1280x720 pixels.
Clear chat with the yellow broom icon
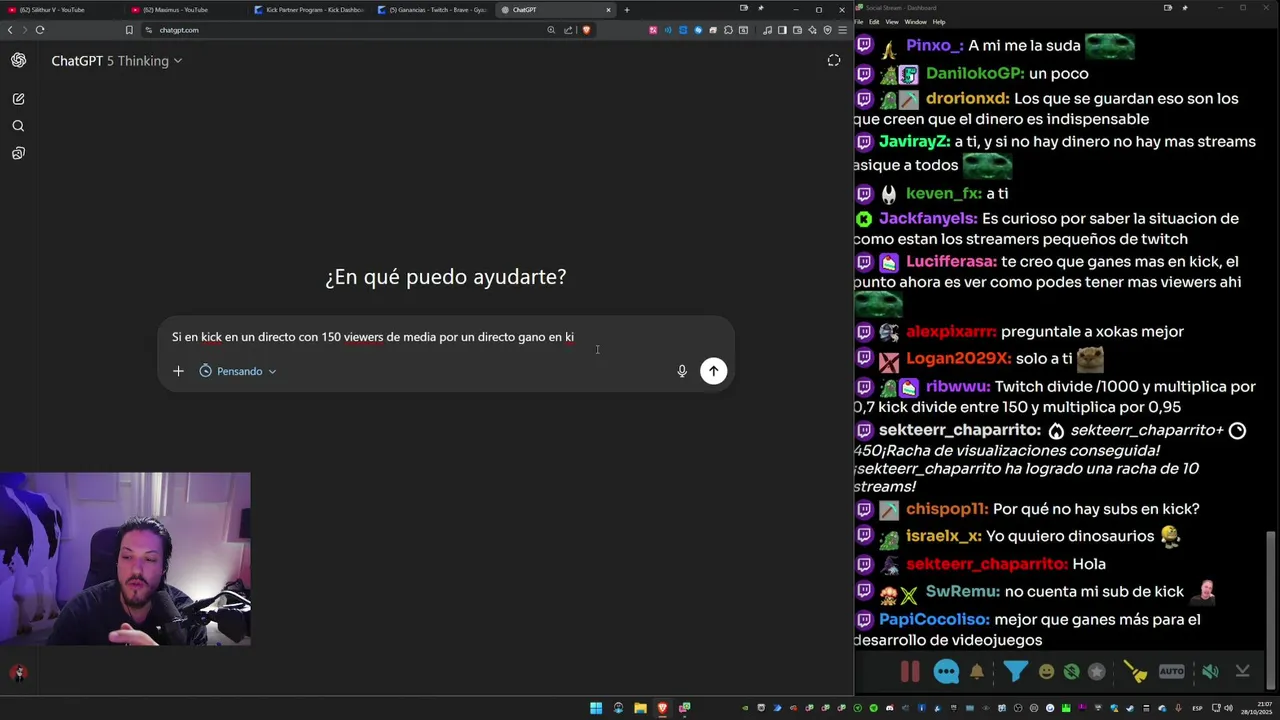tap(1135, 672)
